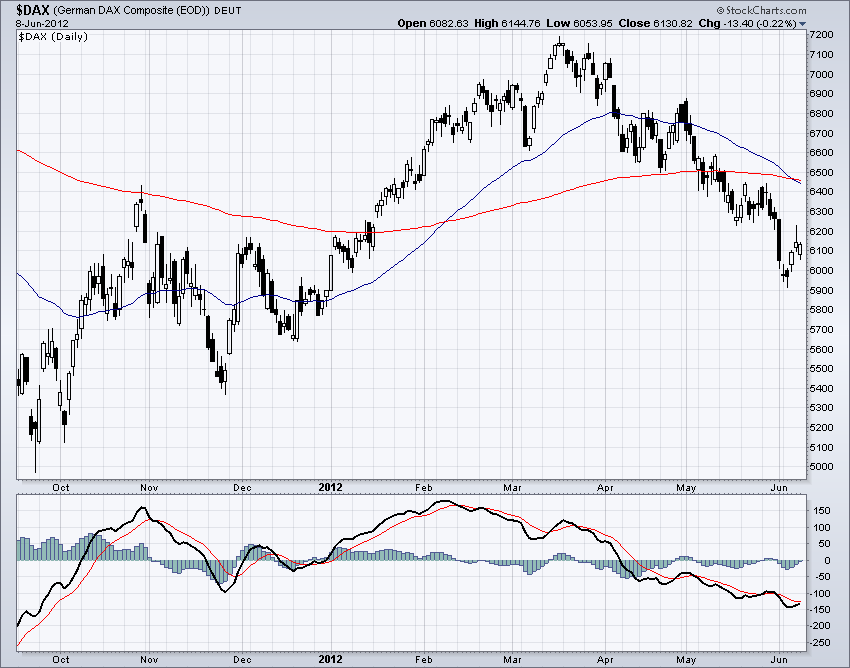The image size is (850, 668).
Task: Click the Nov label under the price chart
Action: click(149, 487)
